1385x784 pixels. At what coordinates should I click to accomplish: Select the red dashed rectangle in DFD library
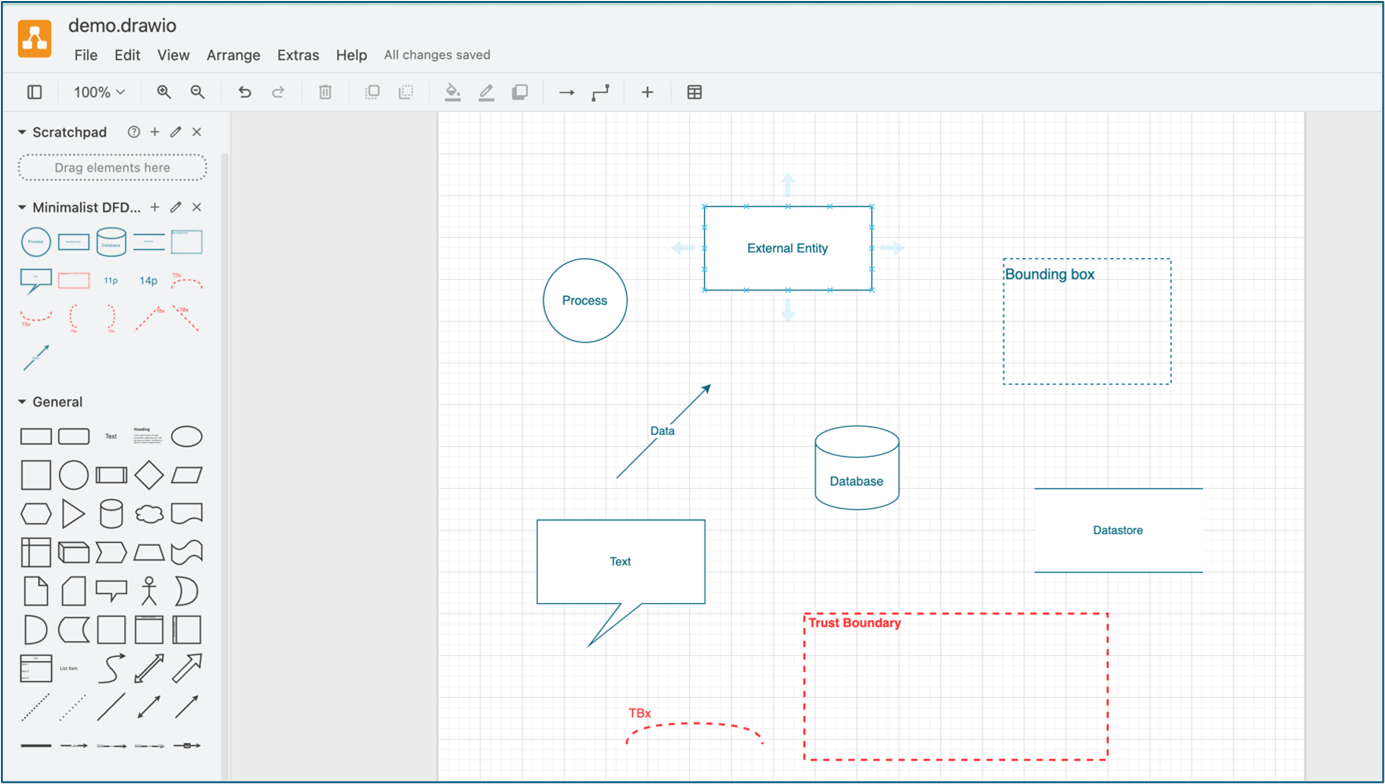click(x=73, y=281)
